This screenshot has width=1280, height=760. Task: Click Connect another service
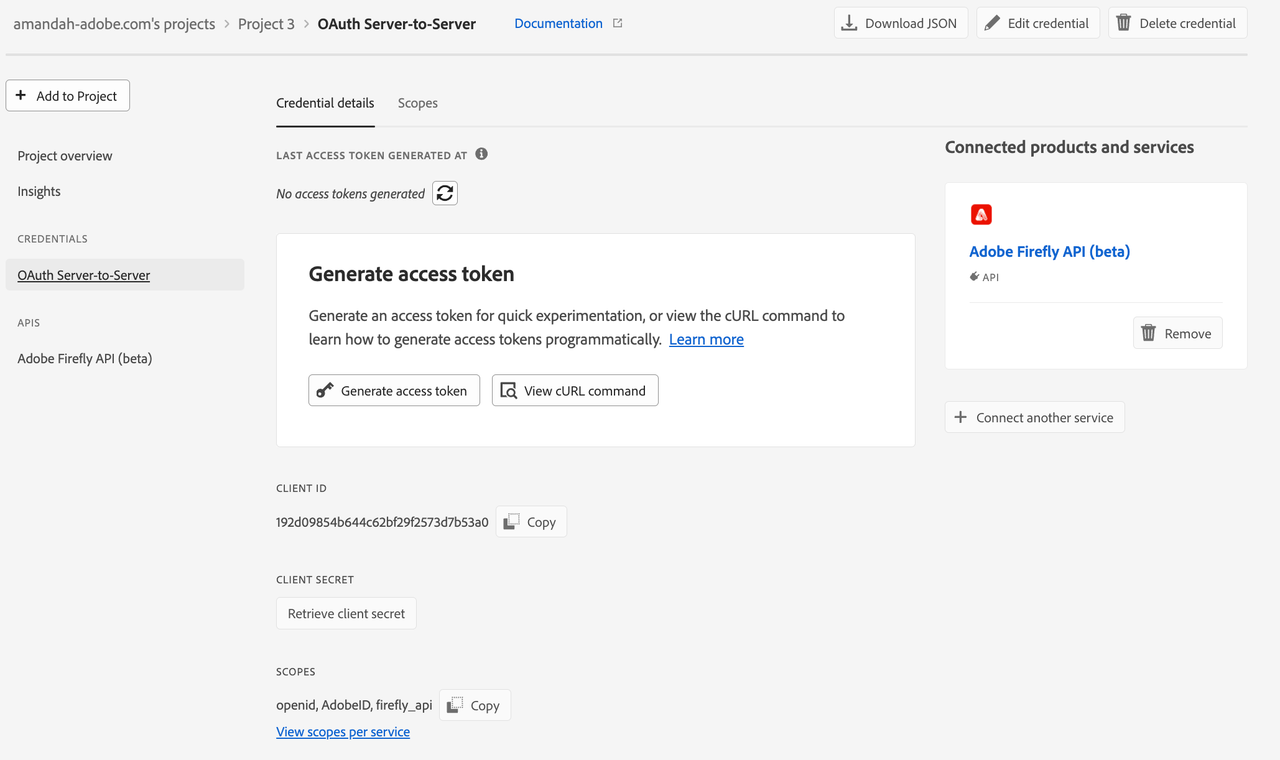(x=1034, y=417)
